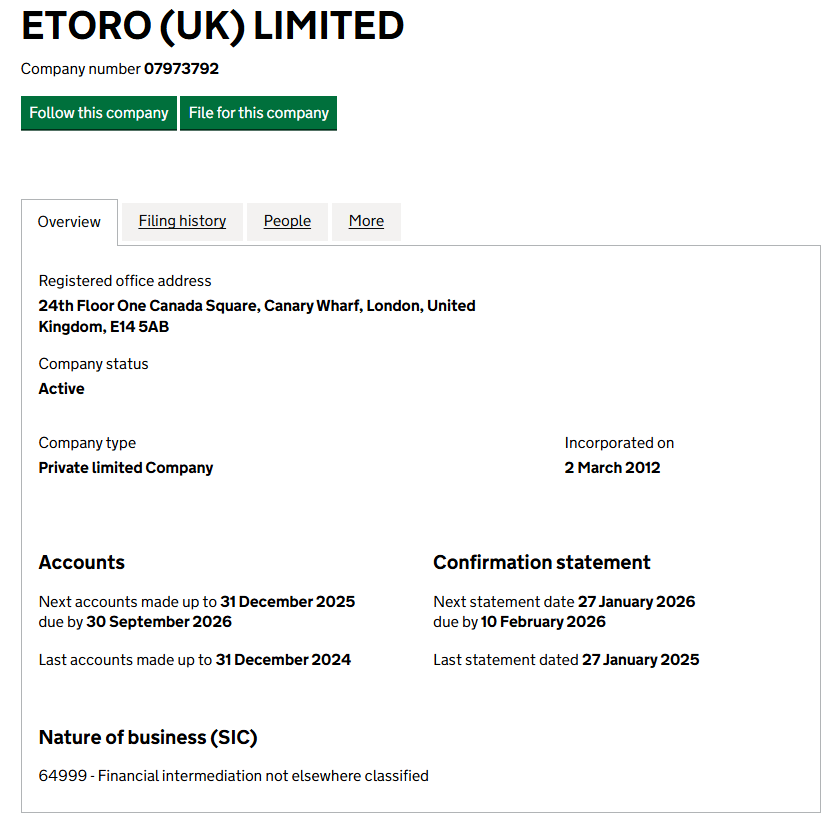Open the Filing history tab
The width and height of the screenshot is (838, 833).
click(182, 221)
